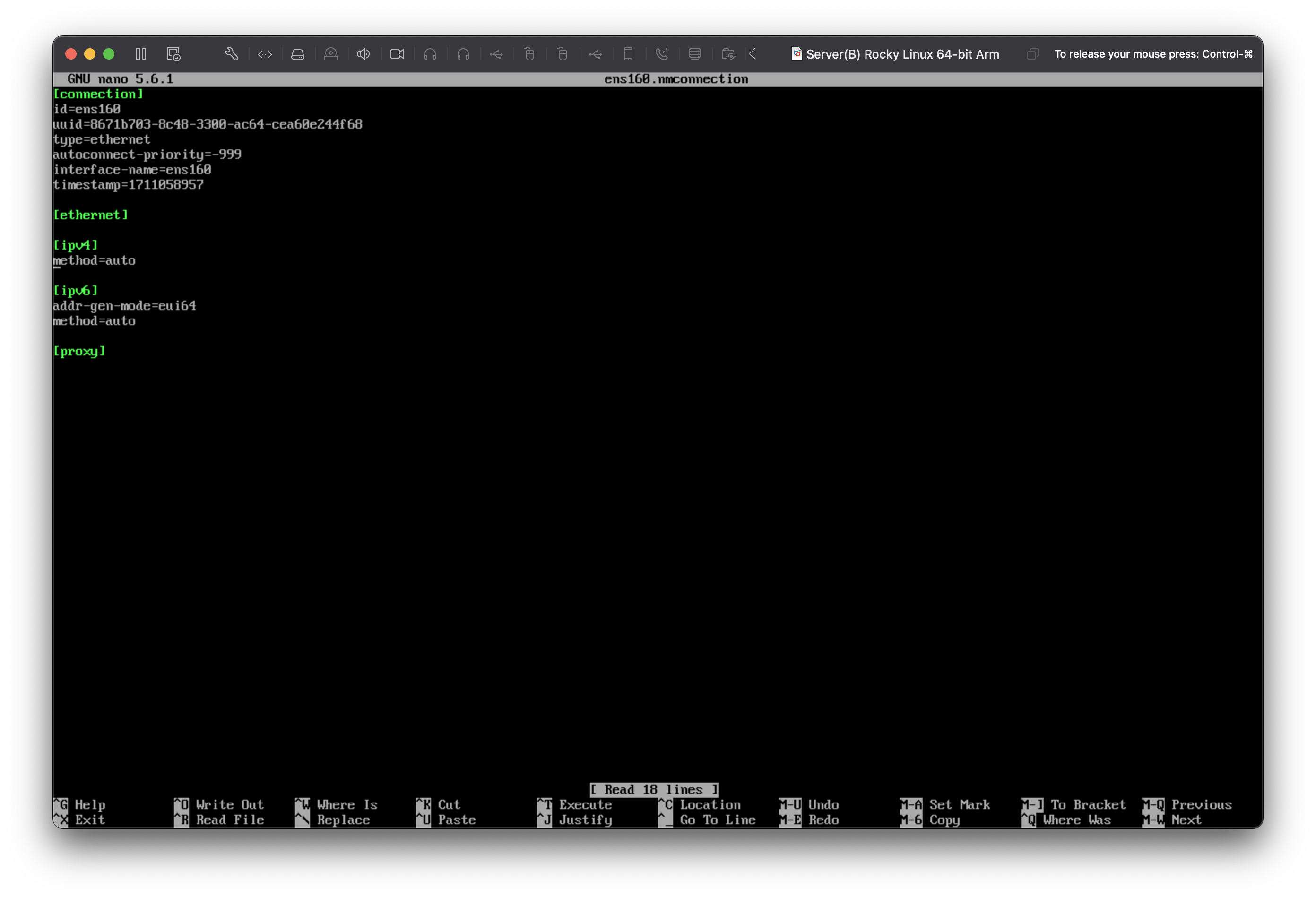The height and width of the screenshot is (898, 1316).
Task: Click the phone handset device icon
Action: coord(661,54)
